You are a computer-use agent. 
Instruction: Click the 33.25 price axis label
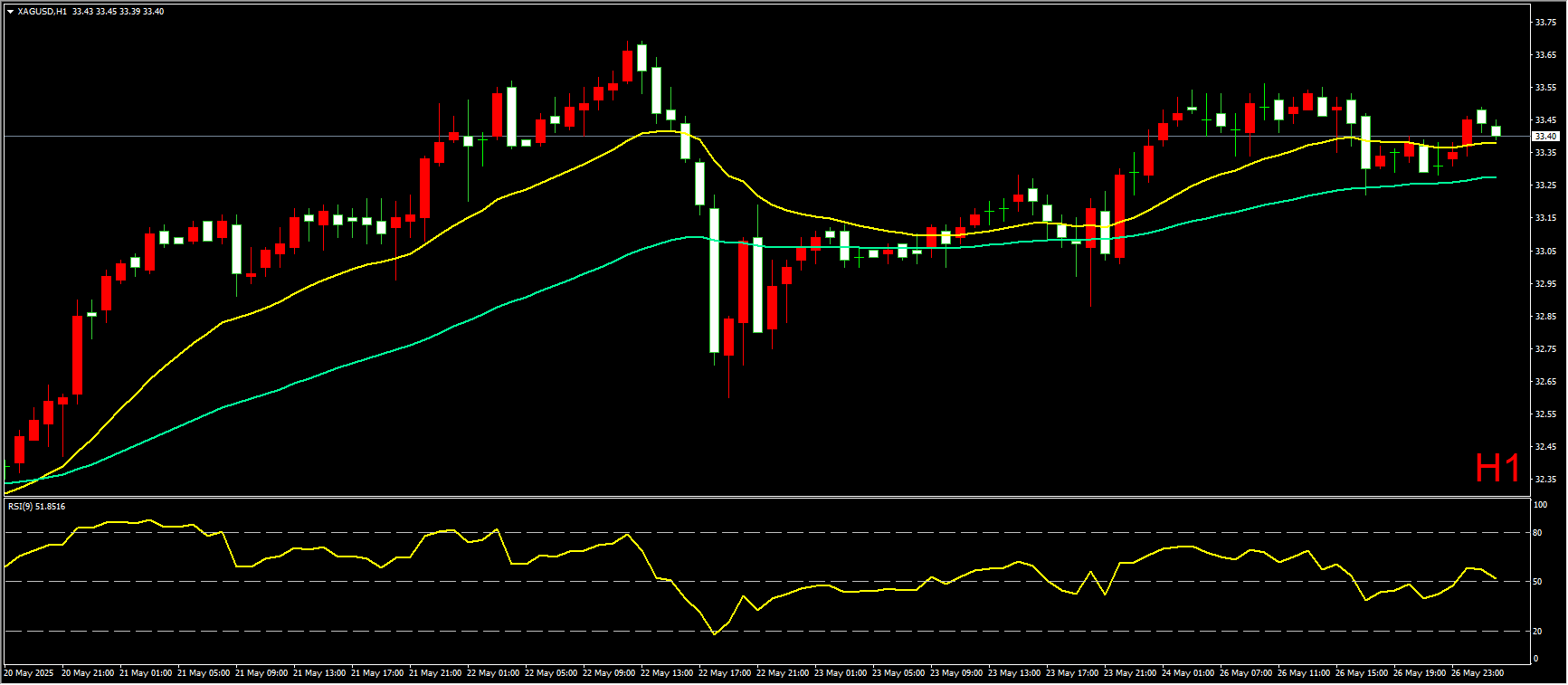tap(1545, 186)
